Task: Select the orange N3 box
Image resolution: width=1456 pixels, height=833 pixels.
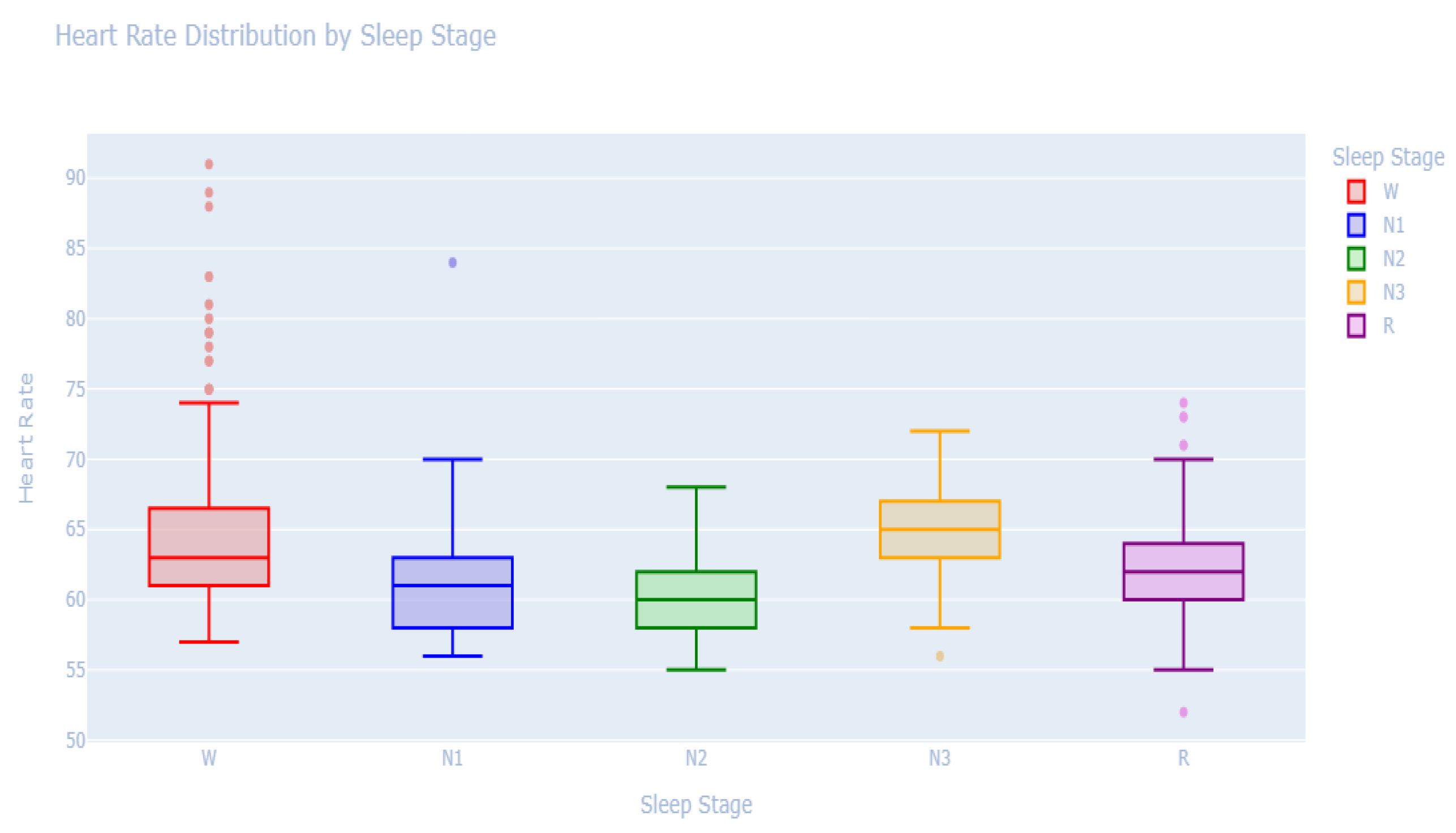Action: pos(939,543)
